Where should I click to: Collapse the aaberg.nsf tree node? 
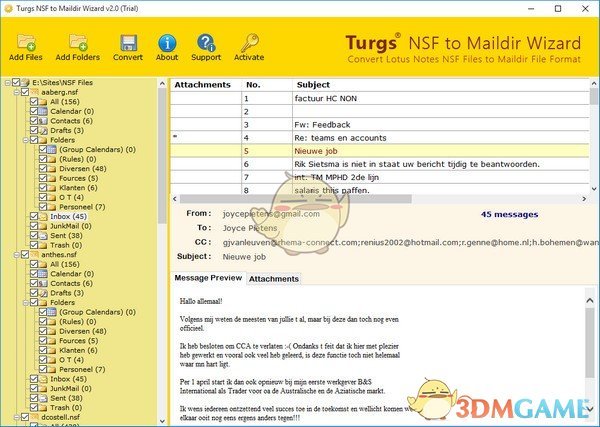(x=16, y=92)
